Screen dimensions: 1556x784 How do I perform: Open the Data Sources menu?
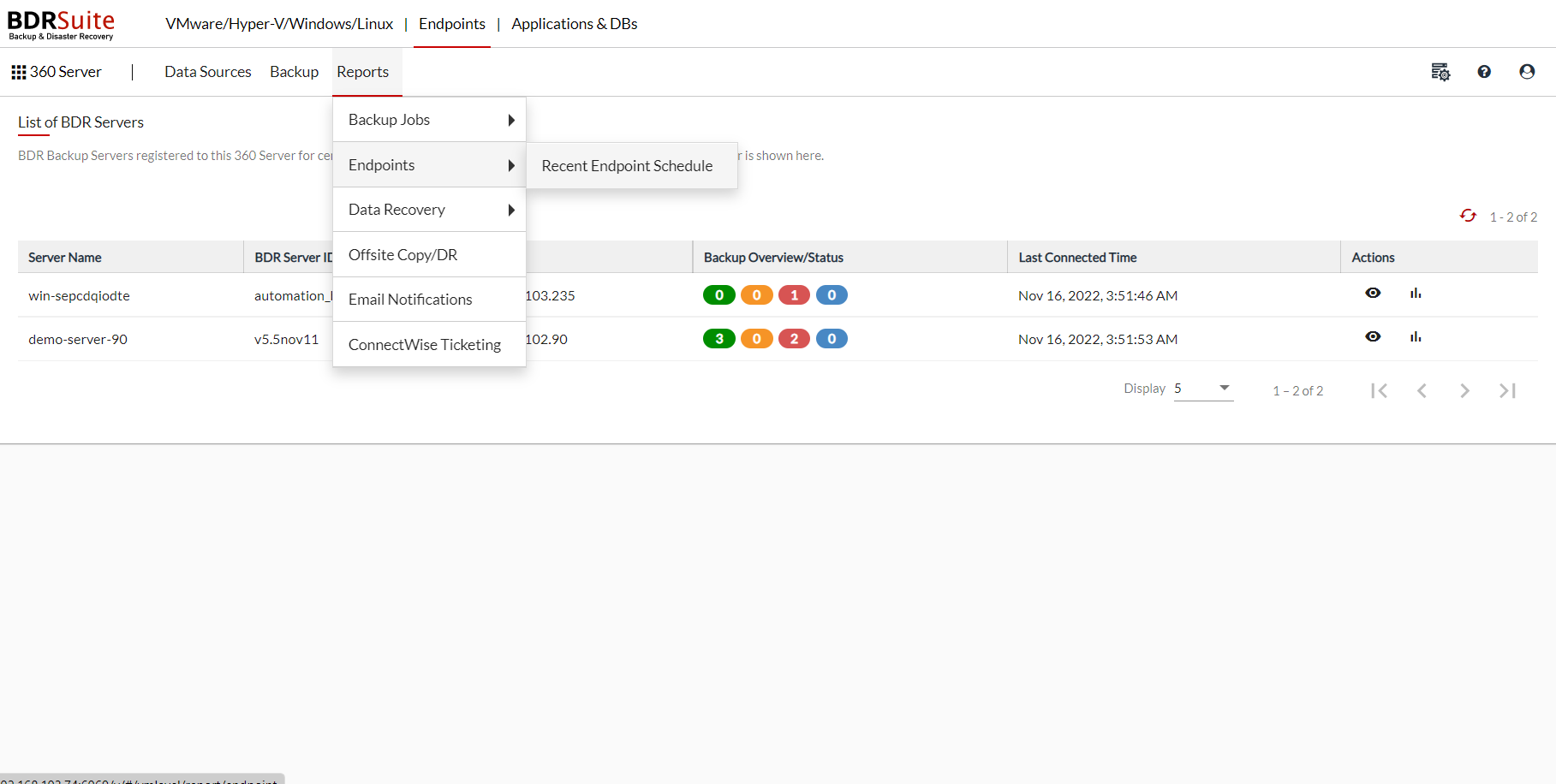point(208,72)
